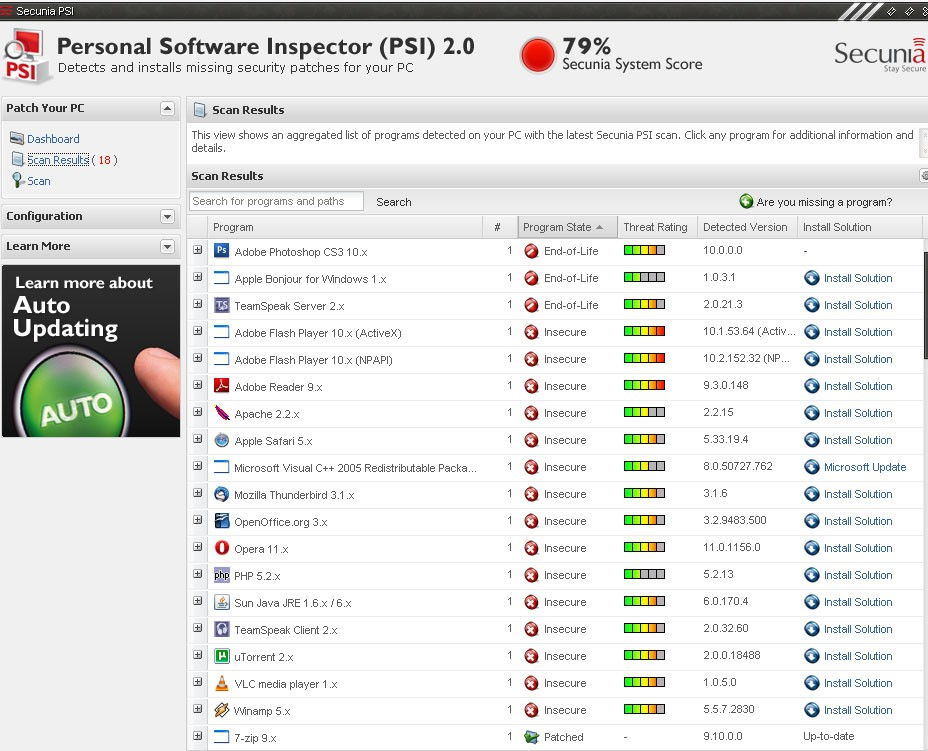Click the threat rating bar for Apple Bonjour
Screen dimensions: 928x751
[x=644, y=277]
